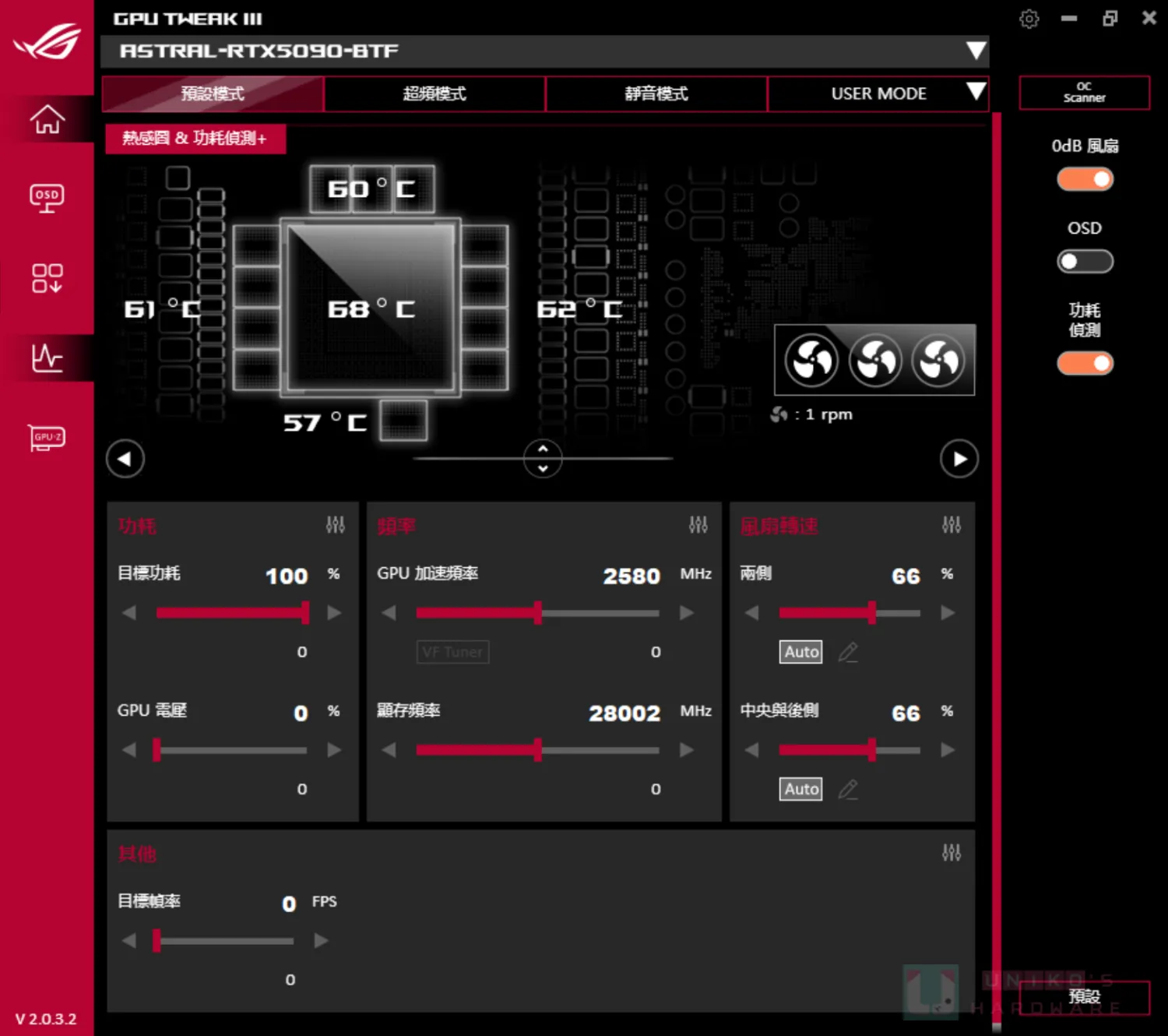Switch to 超頻模式 tab
1168x1036 pixels.
coord(434,94)
